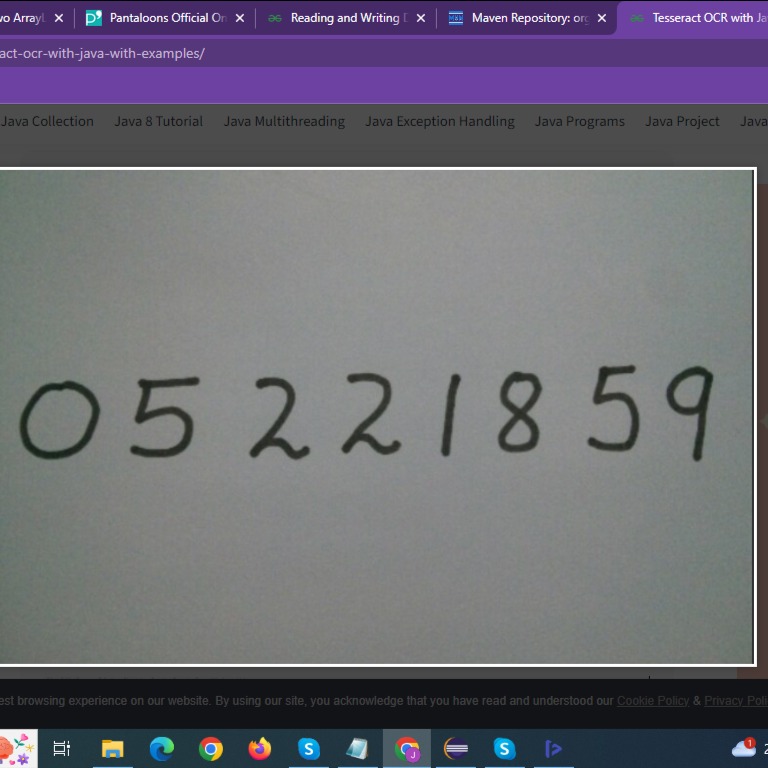Open the blue arrow app in the taskbar
Screen dimensions: 768x768
(553, 748)
